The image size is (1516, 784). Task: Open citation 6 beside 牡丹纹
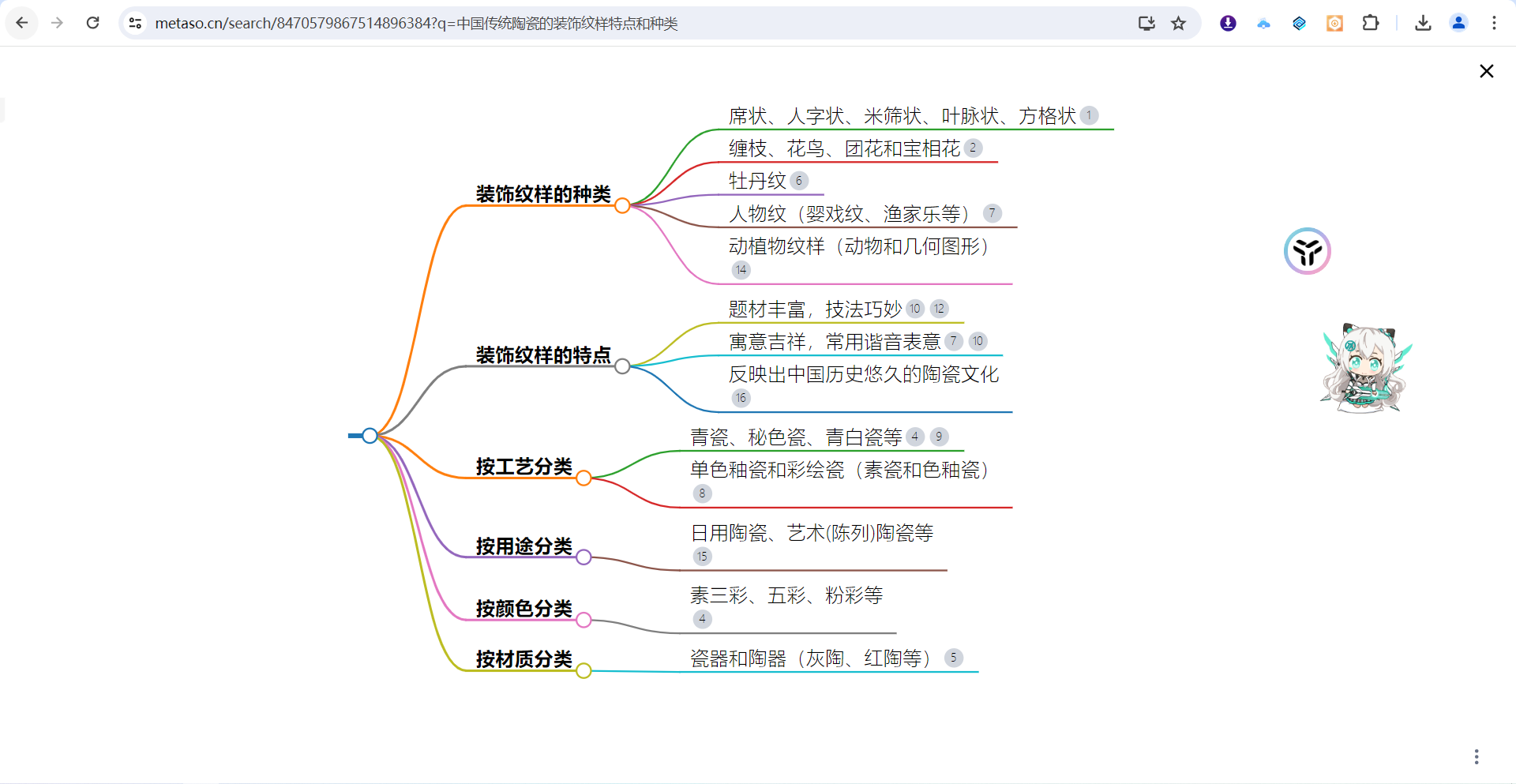click(799, 181)
